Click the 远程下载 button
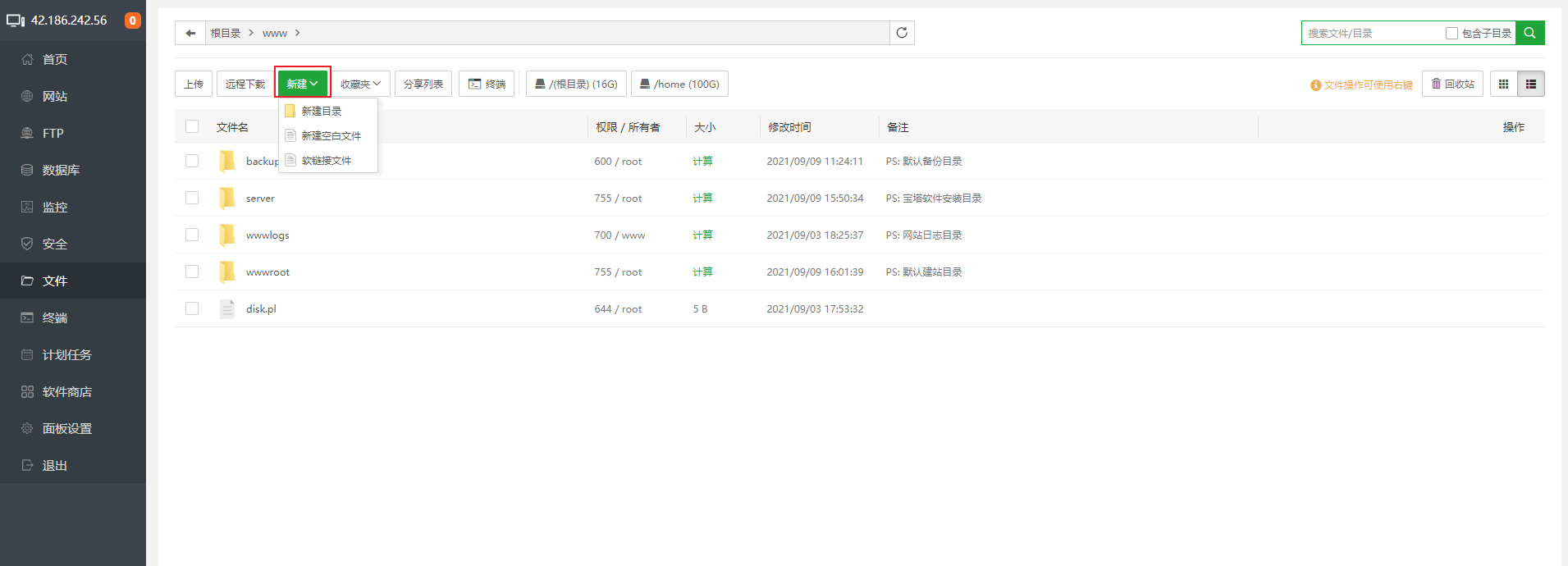Screen dimensions: 1568x566 coord(245,84)
